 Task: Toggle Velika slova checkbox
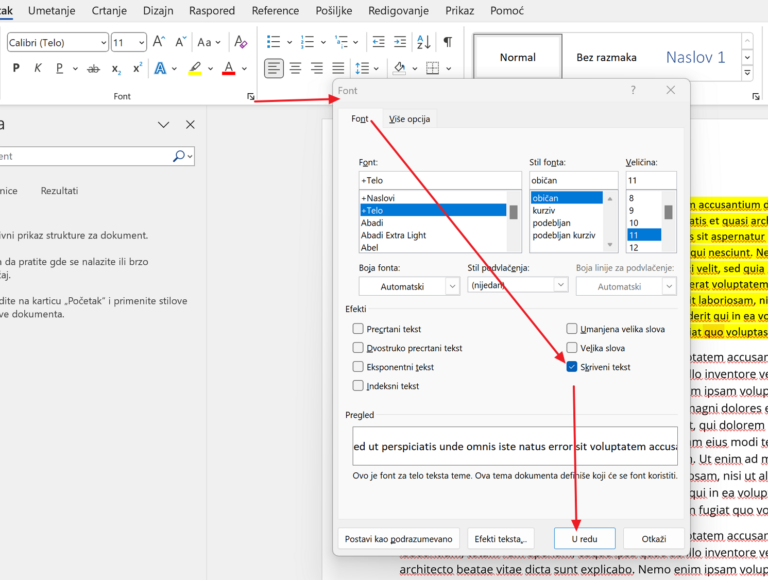click(x=572, y=347)
